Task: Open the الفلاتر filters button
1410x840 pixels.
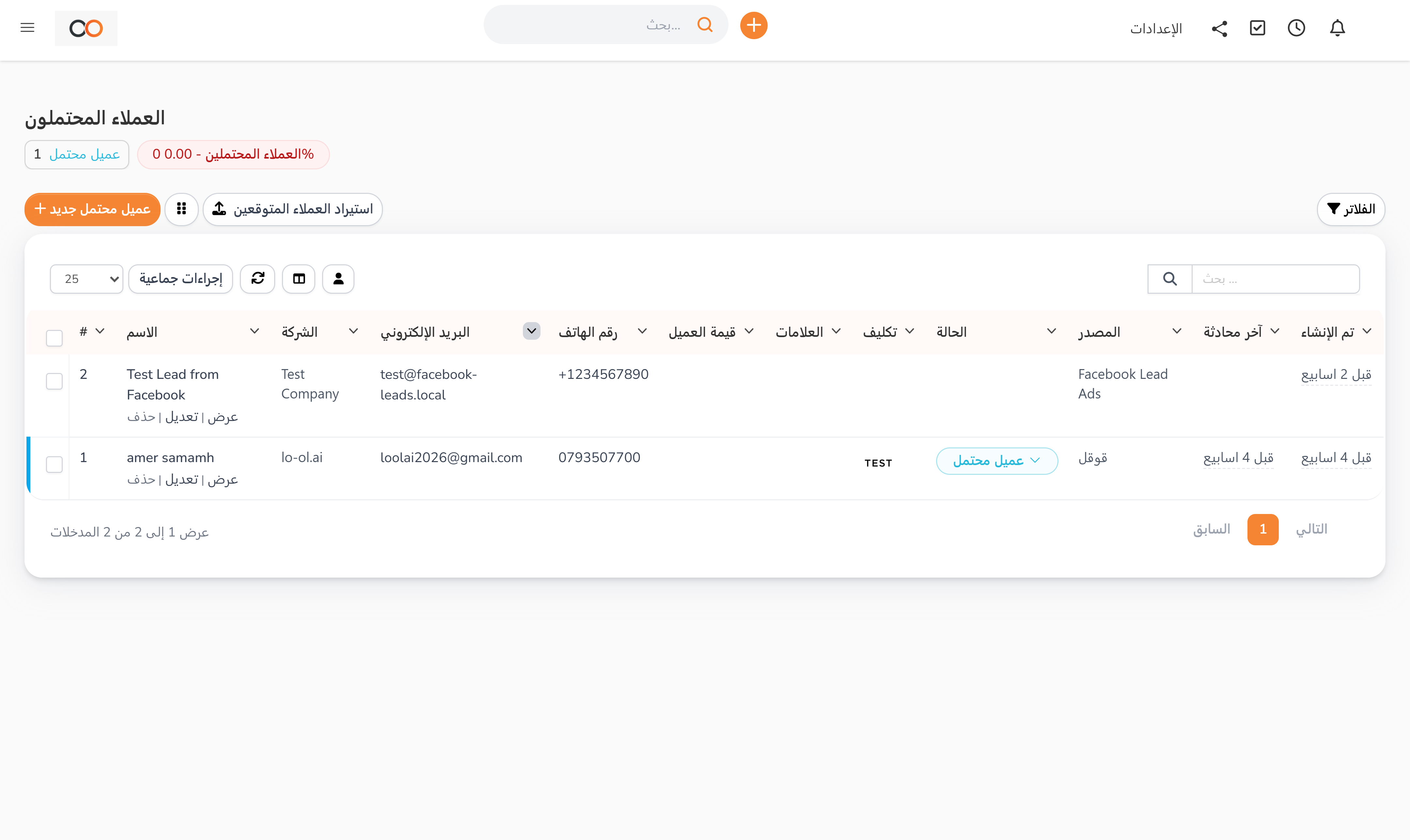Action: click(1351, 210)
